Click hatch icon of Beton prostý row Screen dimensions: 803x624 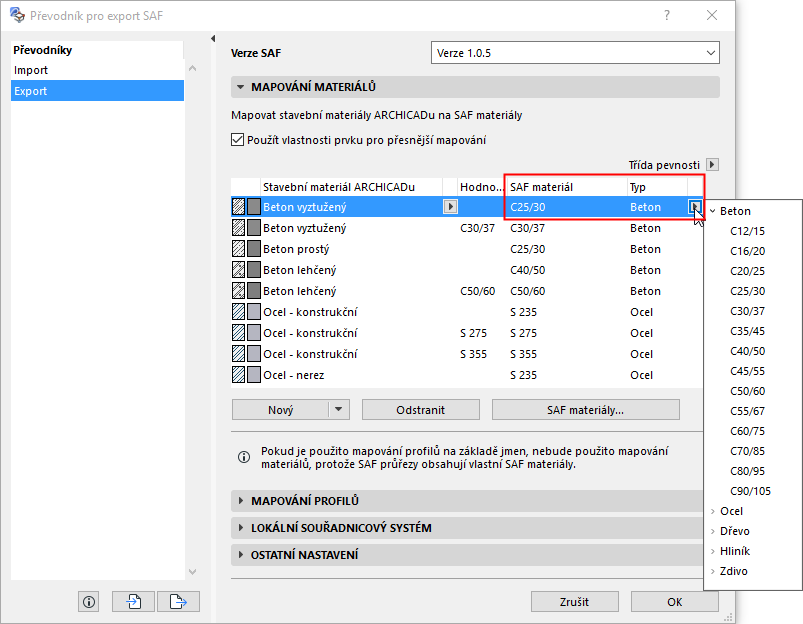pos(238,249)
